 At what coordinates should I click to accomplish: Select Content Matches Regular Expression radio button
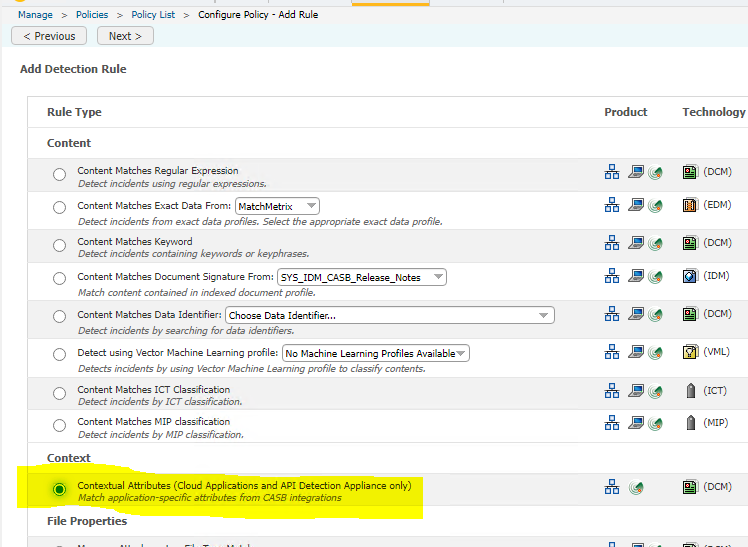click(x=60, y=175)
